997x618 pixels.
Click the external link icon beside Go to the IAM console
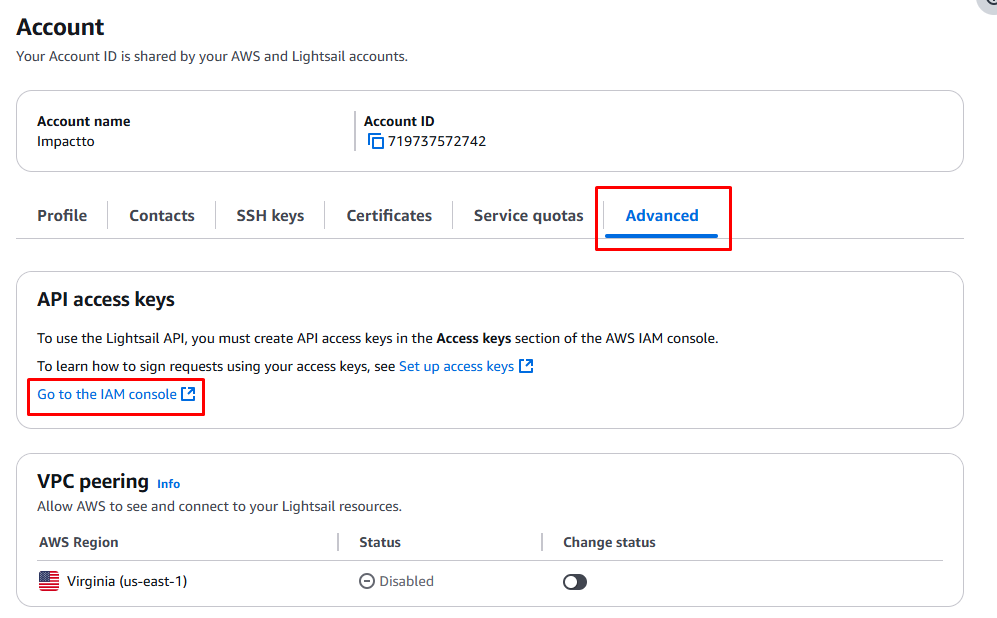tap(188, 394)
